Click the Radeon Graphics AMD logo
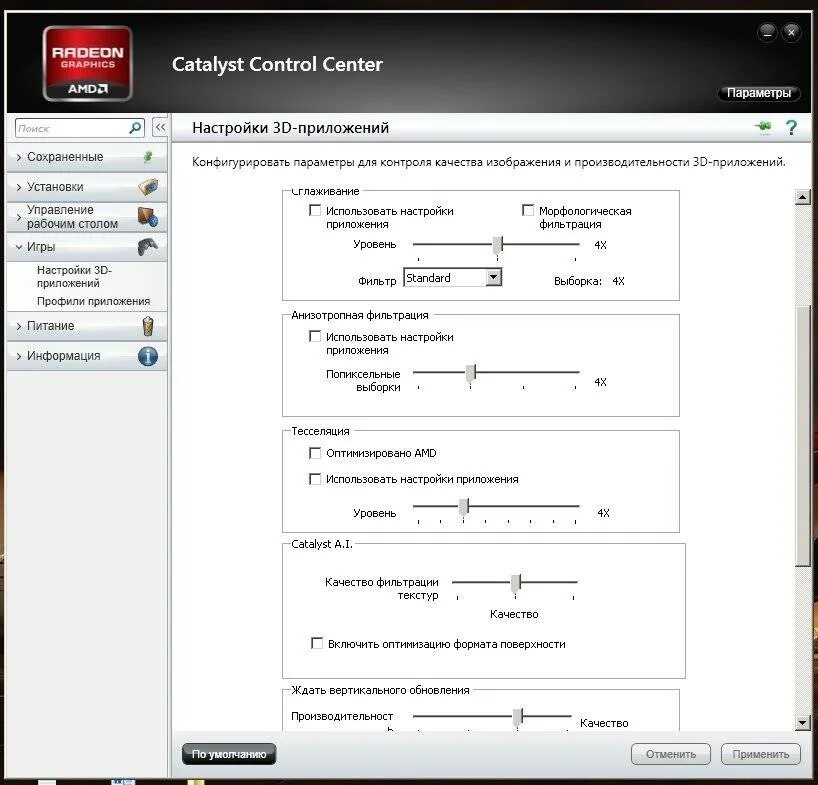 [88, 63]
